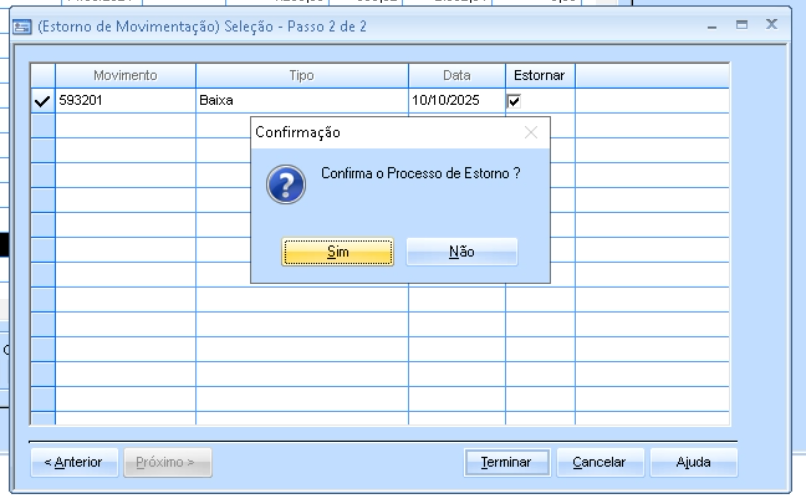
Task: Open help with the Ajuda button
Action: 693,462
